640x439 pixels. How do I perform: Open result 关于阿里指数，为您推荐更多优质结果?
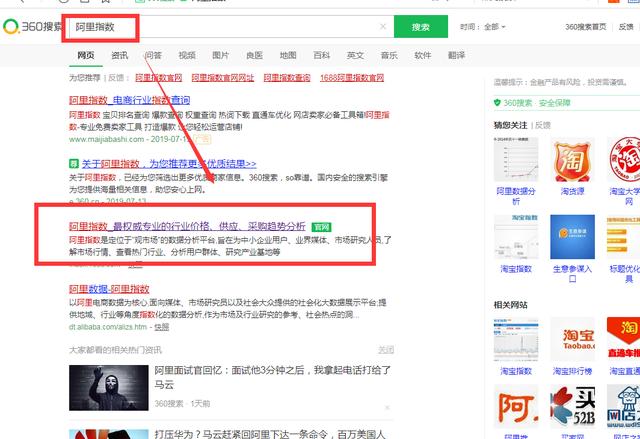coord(169,164)
